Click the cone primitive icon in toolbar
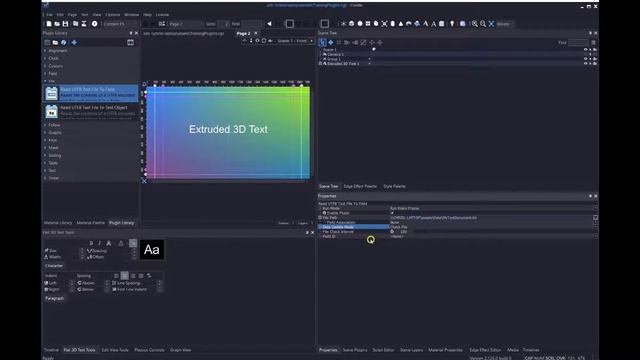 401,24
